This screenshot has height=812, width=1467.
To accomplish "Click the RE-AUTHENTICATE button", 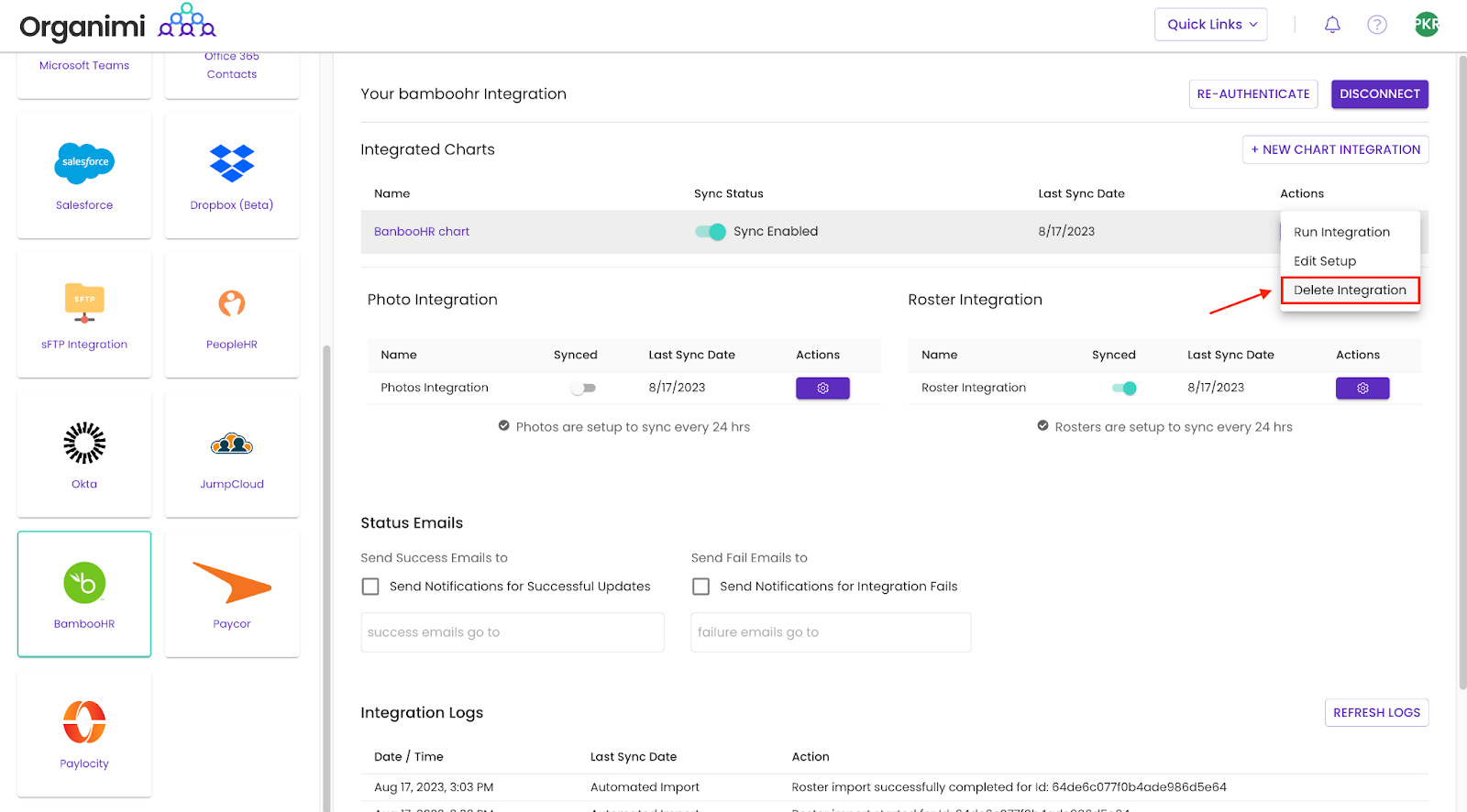I will (x=1253, y=94).
